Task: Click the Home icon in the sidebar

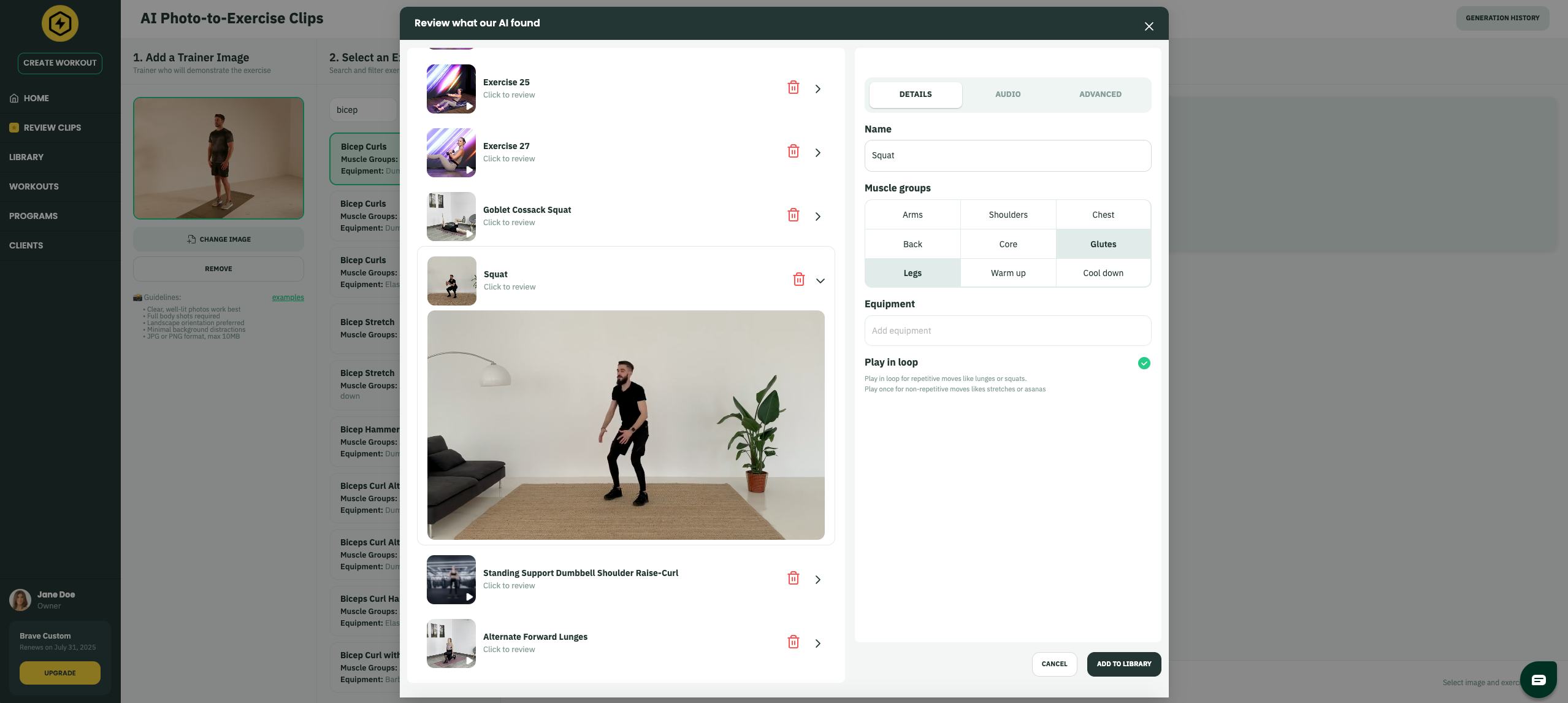Action: pos(14,98)
